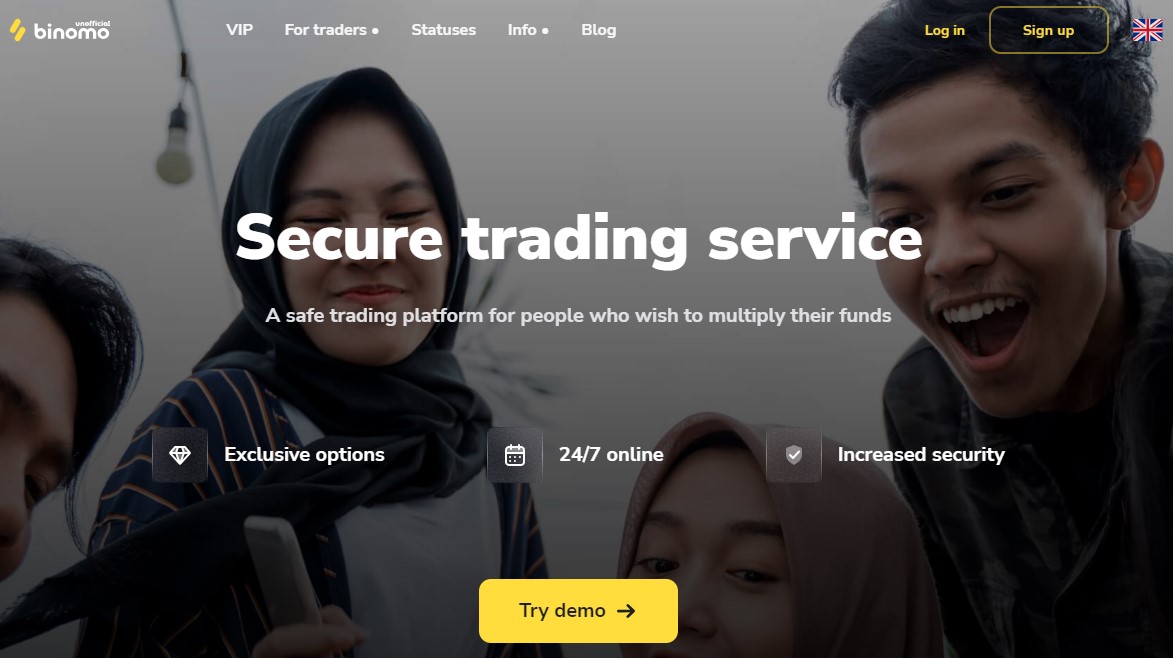The width and height of the screenshot is (1173, 658).
Task: Click the Secure trading service headline
Action: 578,239
